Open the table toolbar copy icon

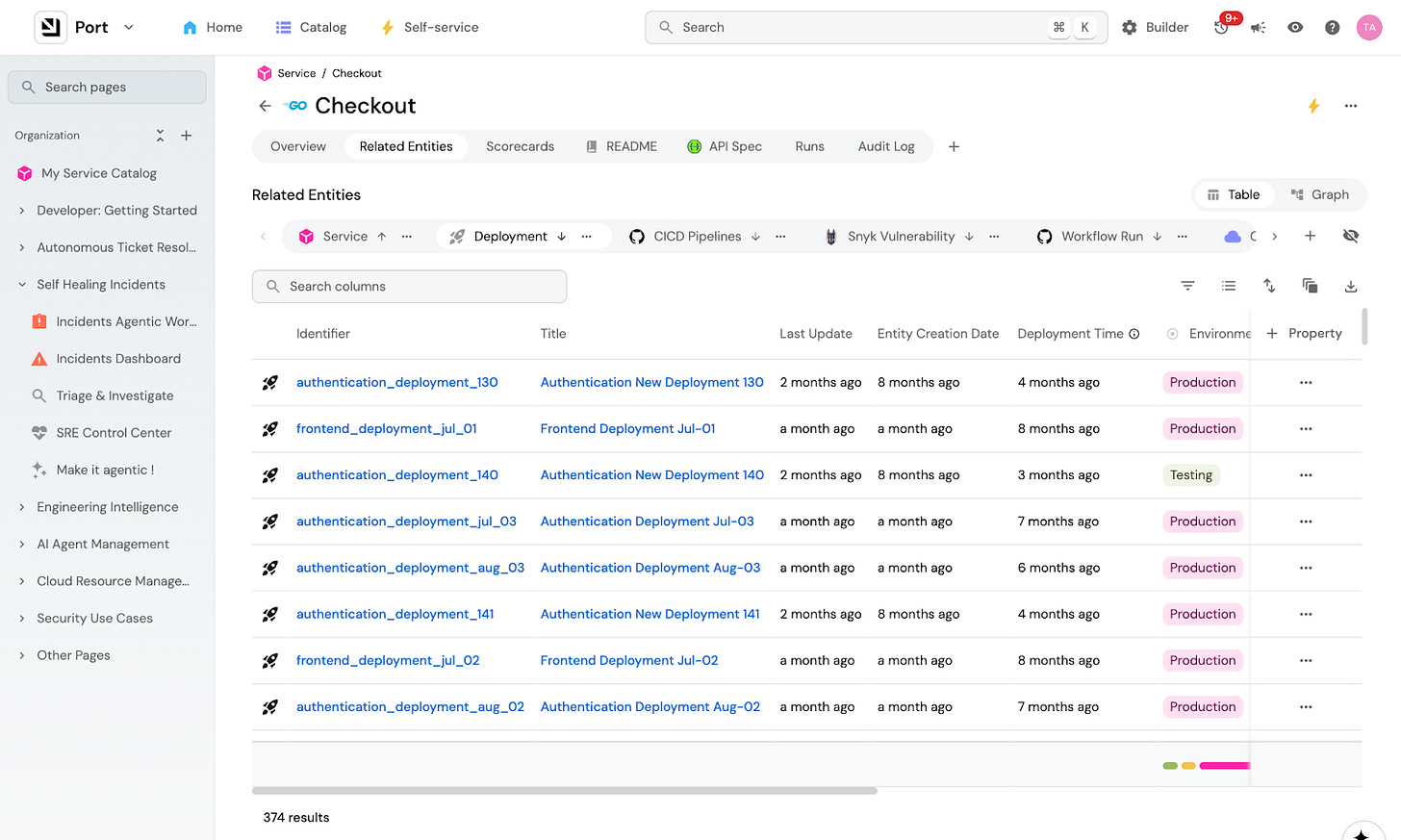pyautogui.click(x=1310, y=286)
